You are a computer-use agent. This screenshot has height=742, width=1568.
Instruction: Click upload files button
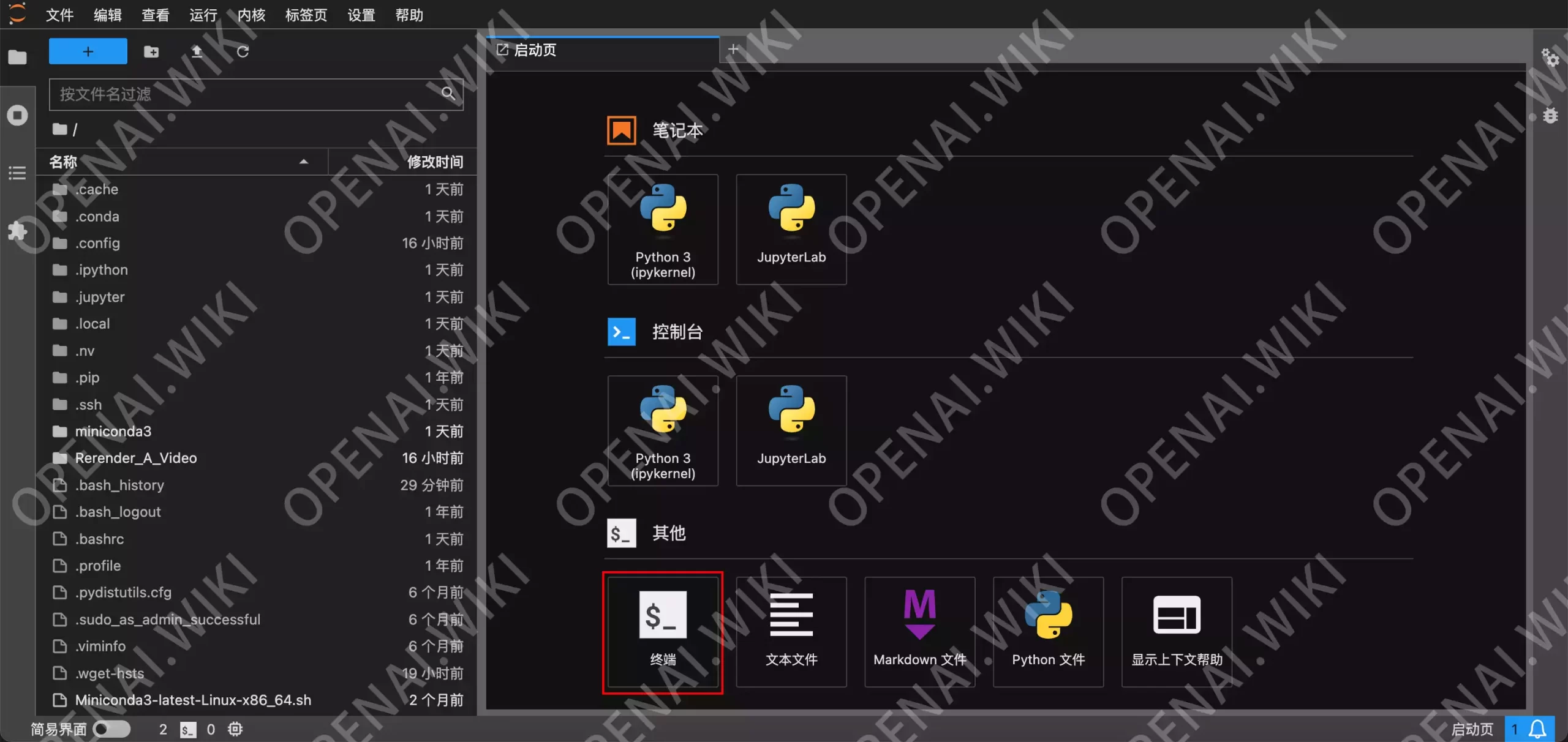(x=196, y=52)
